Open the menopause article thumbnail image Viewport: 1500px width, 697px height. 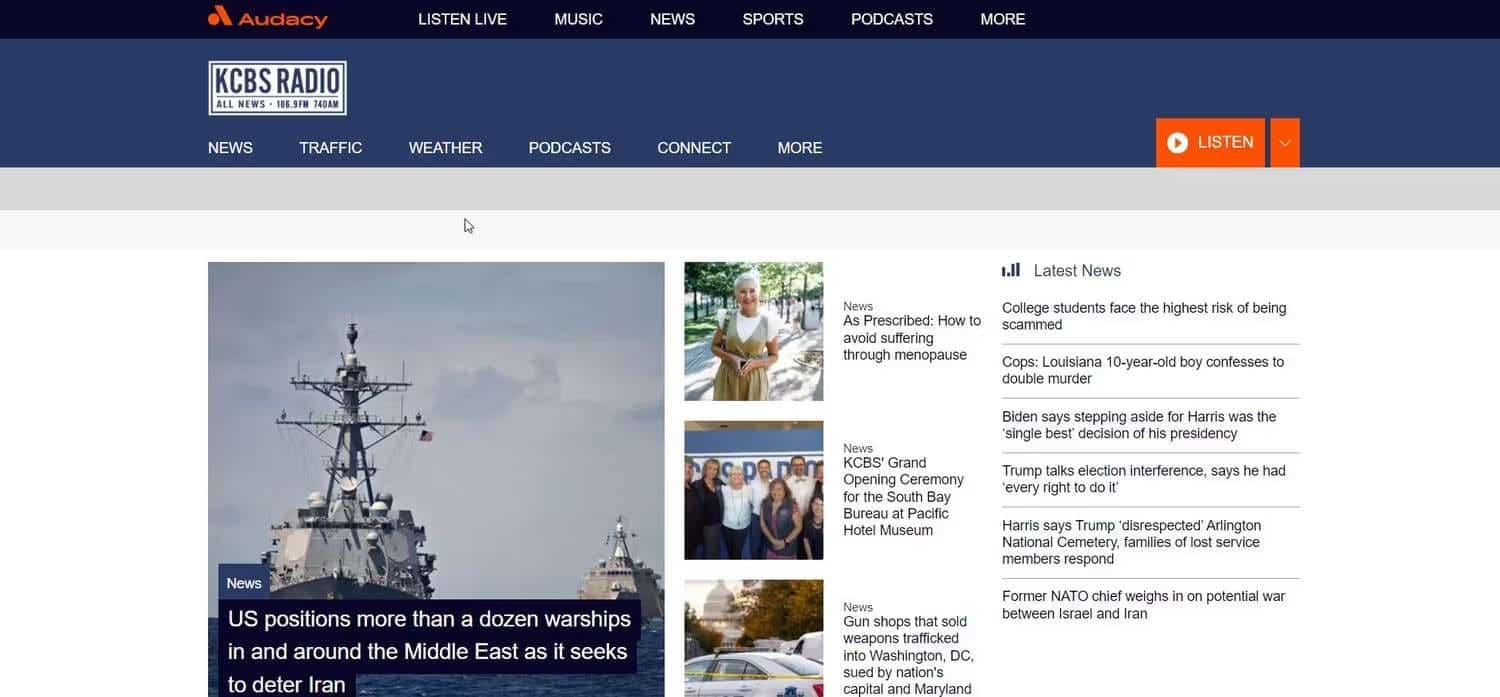pos(753,331)
